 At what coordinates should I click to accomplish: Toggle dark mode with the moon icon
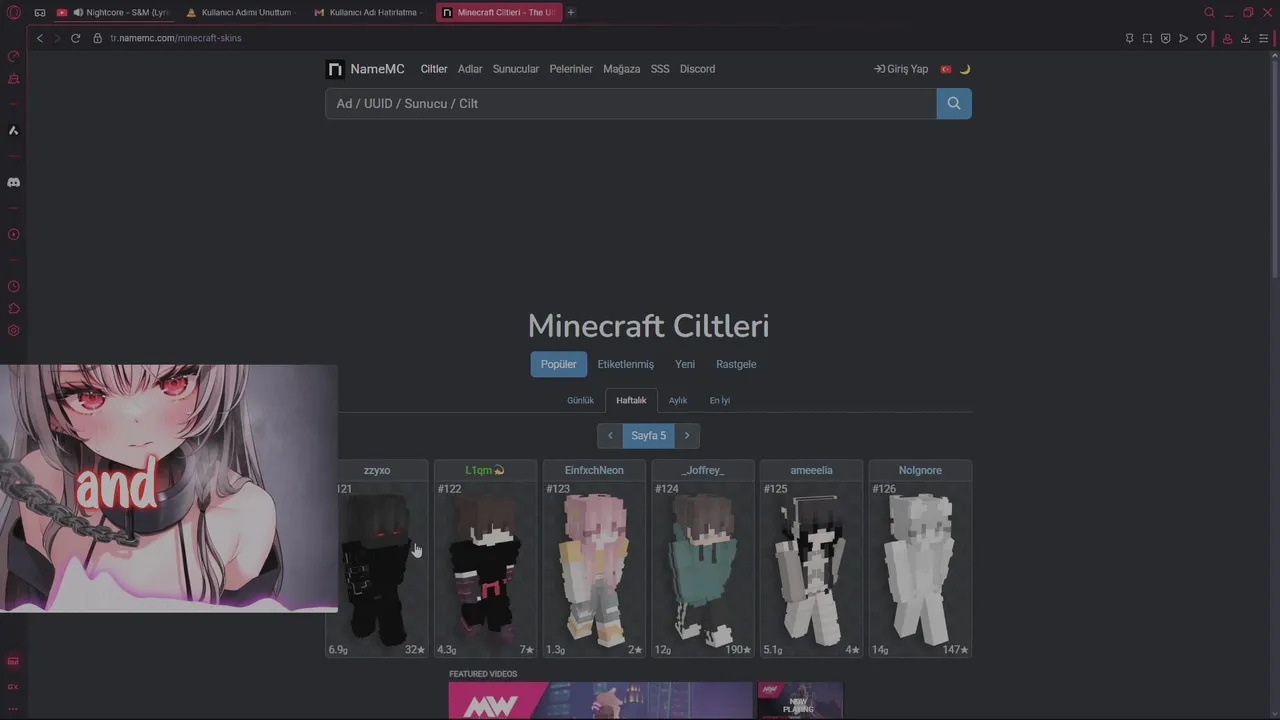(965, 69)
